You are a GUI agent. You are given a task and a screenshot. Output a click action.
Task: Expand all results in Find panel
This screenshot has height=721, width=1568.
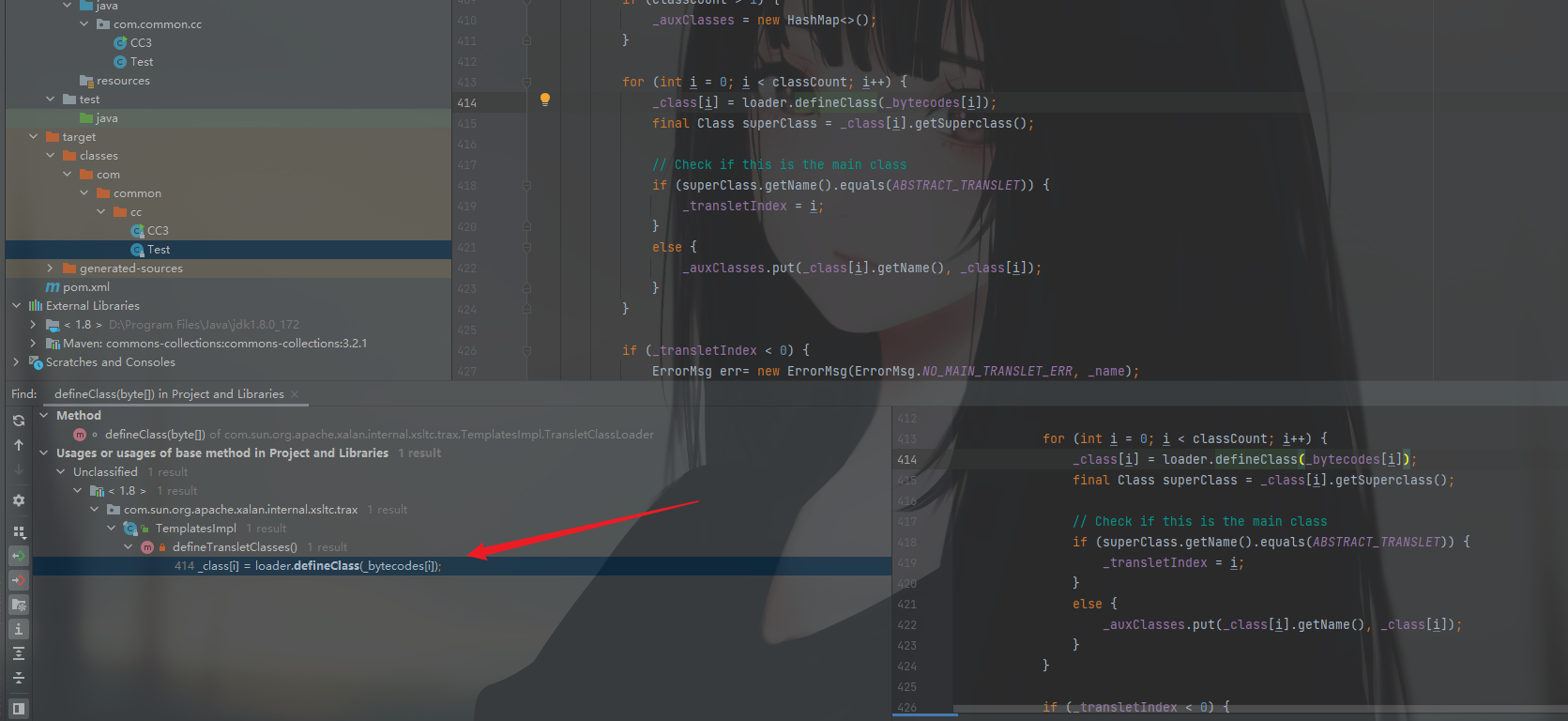pos(18,653)
